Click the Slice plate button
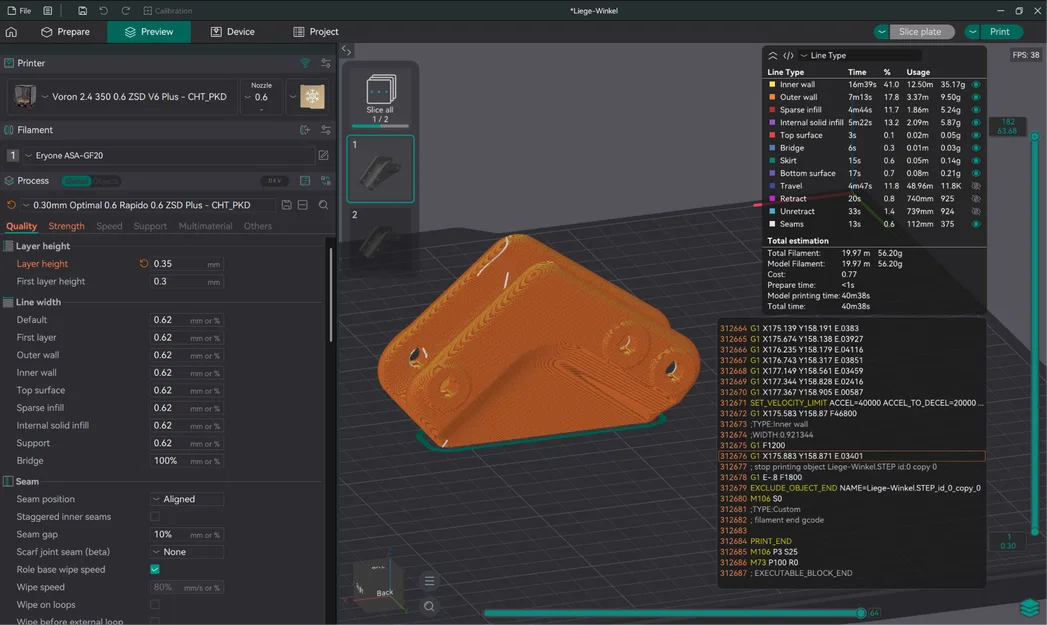Viewport: 1047px width, 625px height. click(x=919, y=31)
